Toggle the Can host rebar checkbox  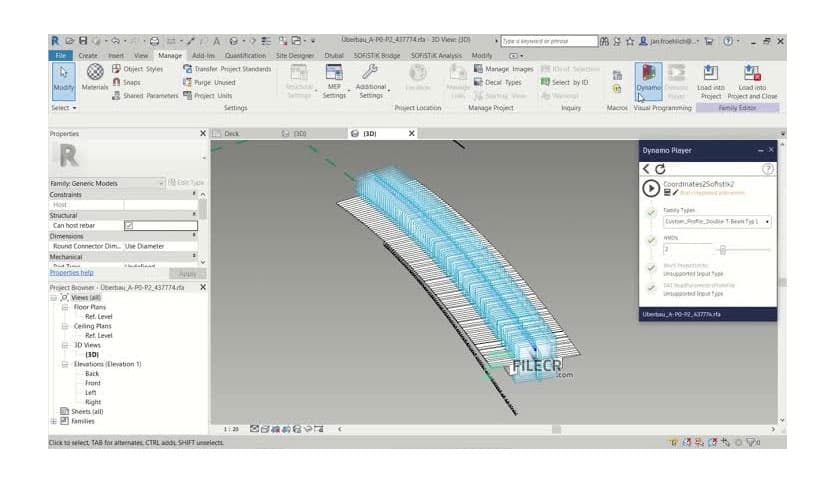(x=128, y=225)
